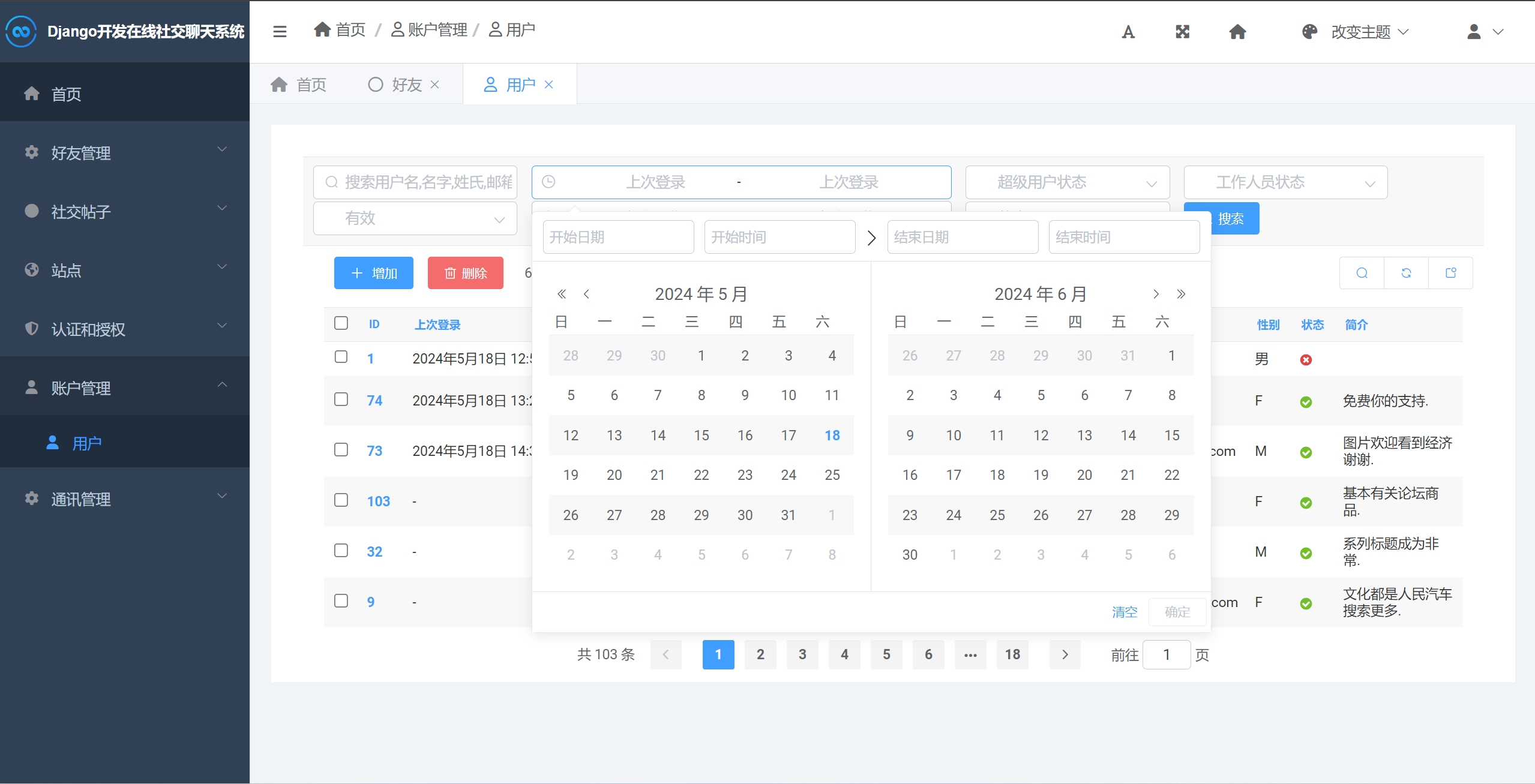This screenshot has width=1535, height=784.
Task: Click the 删除 delete button
Action: (x=466, y=273)
